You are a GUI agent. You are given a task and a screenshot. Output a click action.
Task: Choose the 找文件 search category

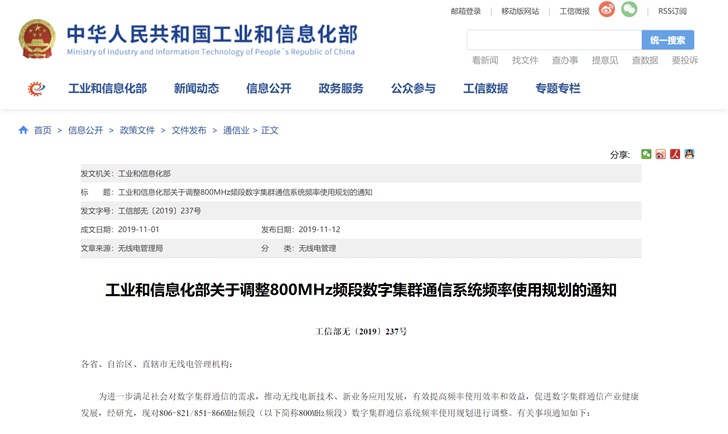525,61
